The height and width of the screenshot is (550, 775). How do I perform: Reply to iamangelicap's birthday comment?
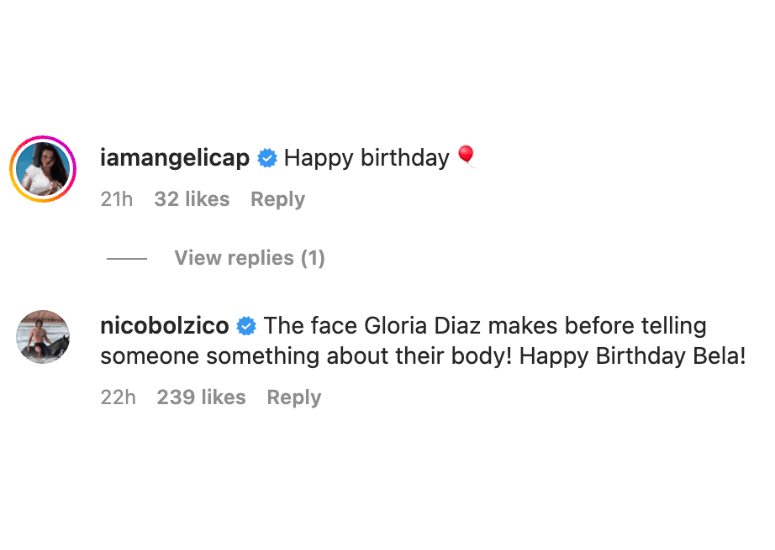point(277,199)
